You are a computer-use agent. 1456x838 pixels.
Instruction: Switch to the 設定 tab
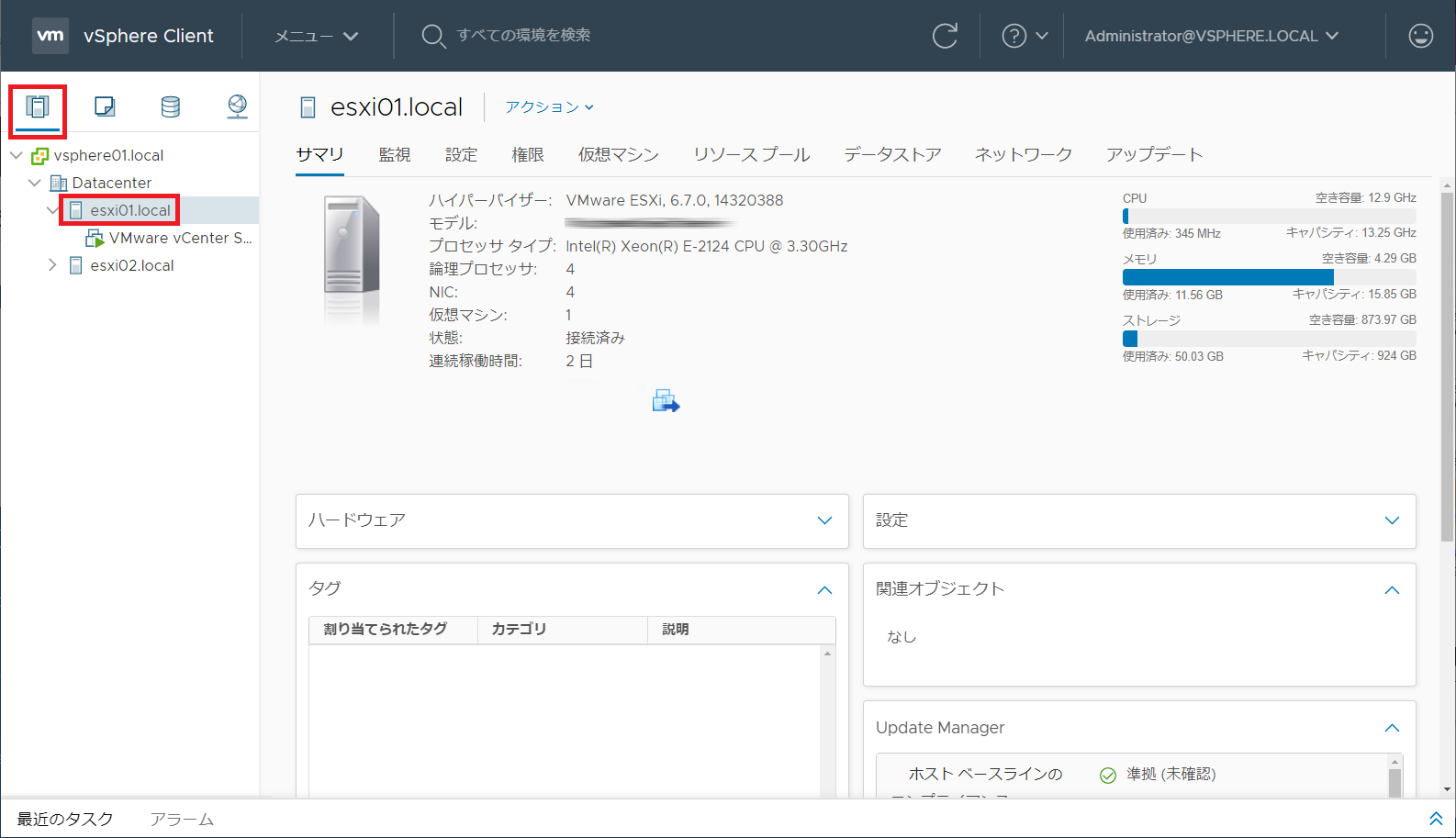[x=461, y=154]
